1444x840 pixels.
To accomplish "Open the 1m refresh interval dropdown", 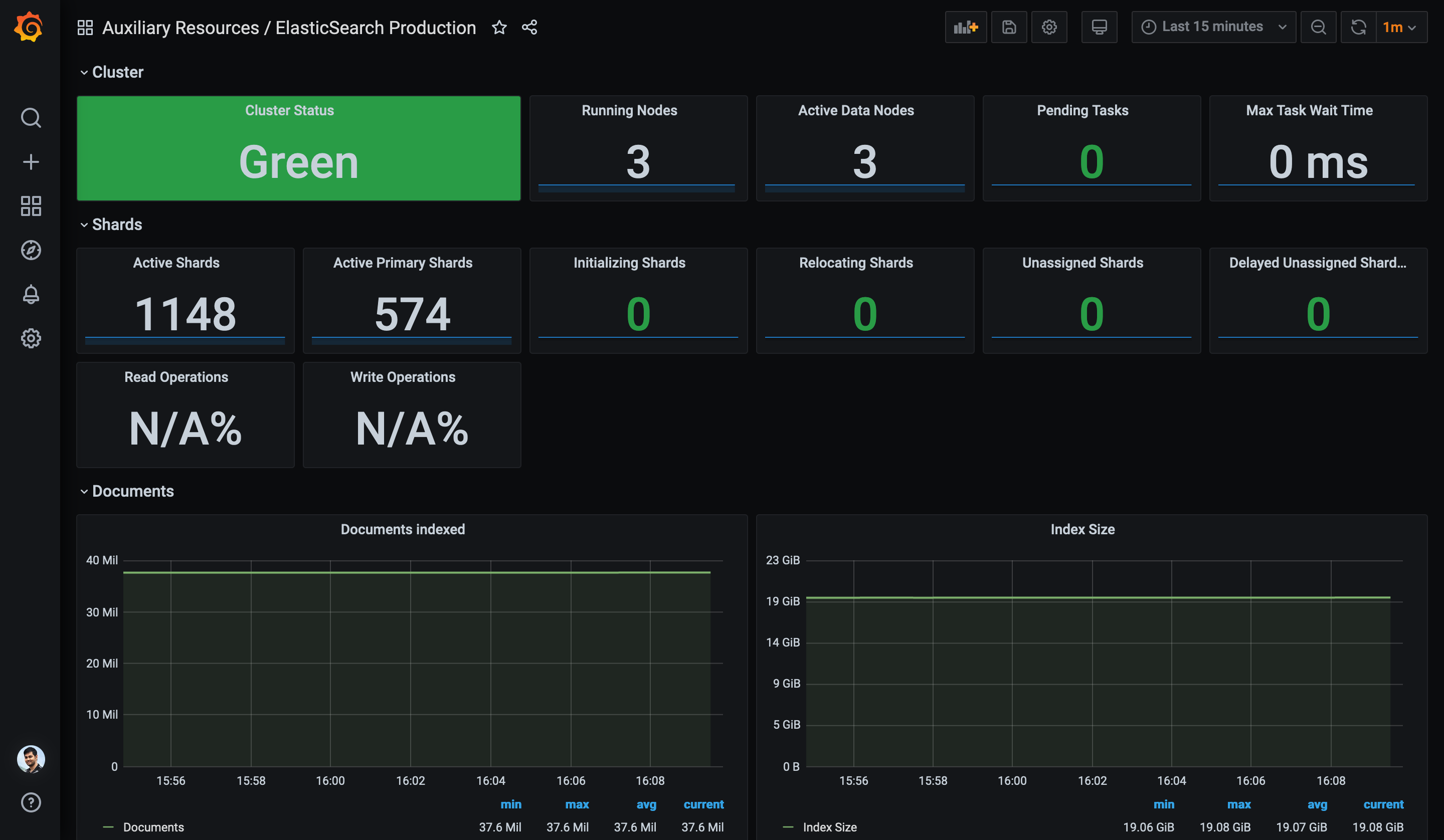I will 1400,27.
